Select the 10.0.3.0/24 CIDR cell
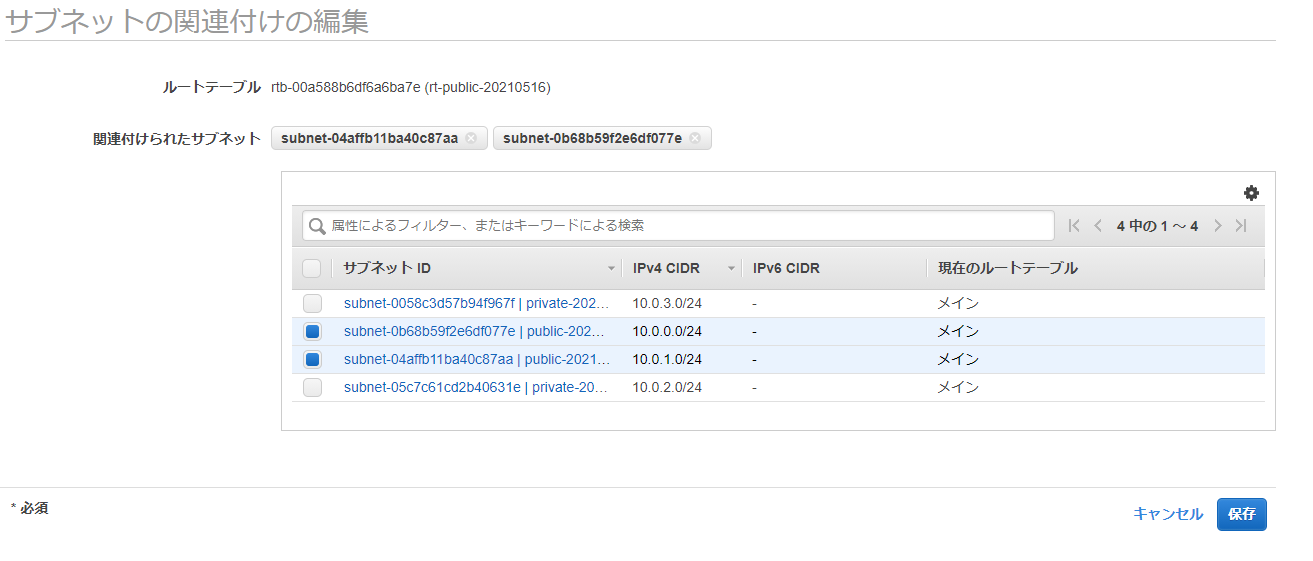Image resolution: width=1313 pixels, height=561 pixels. 667,303
